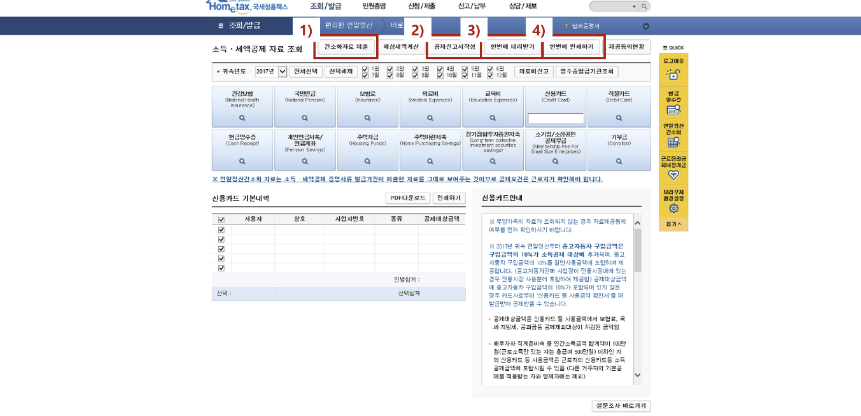The image size is (861, 416).
Task: Open the 신고/납부 top menu
Action: (x=473, y=6)
